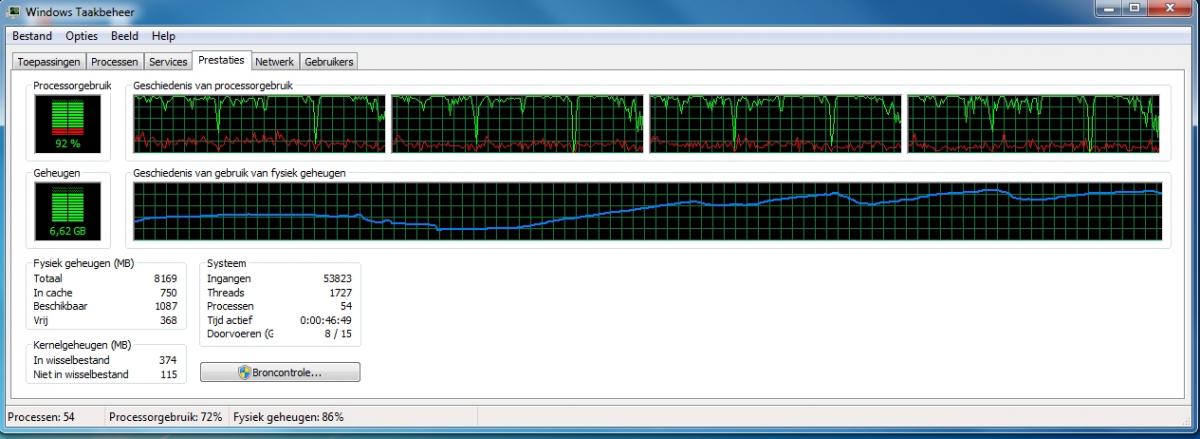1200x439 pixels.
Task: Click the Tijd actief value 0:00:46:49
Action: (x=326, y=320)
